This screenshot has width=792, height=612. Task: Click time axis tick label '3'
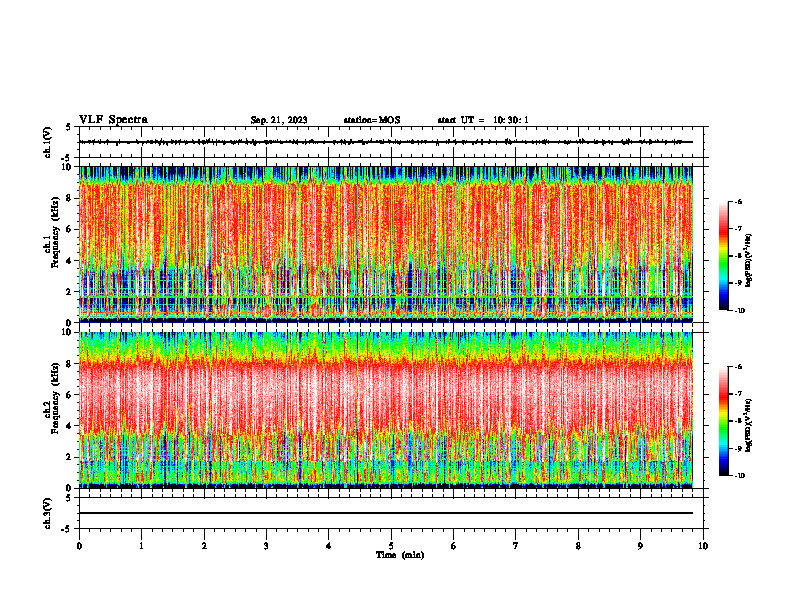pos(266,546)
